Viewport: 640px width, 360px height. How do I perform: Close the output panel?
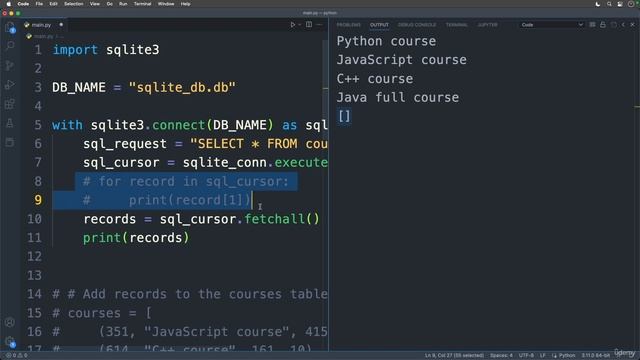coord(633,25)
